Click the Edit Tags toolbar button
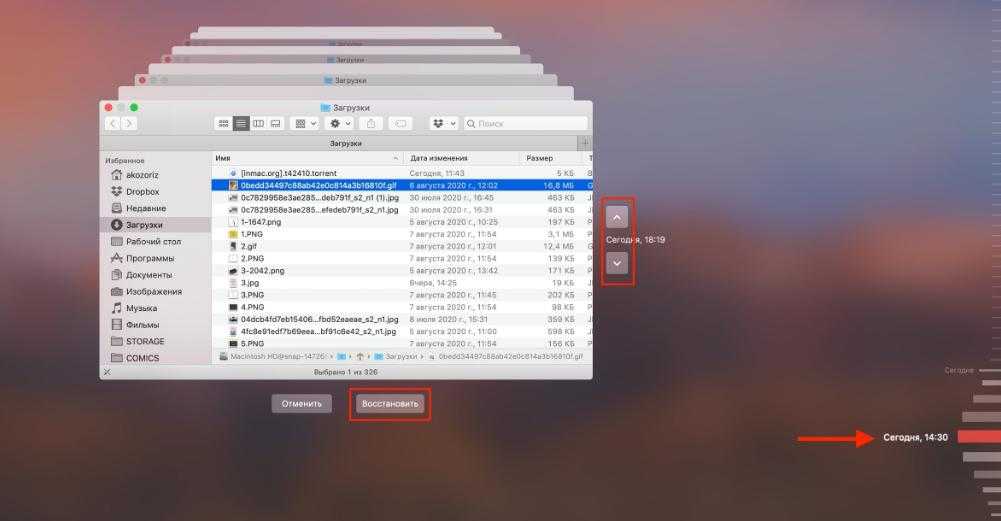The height and width of the screenshot is (521, 1001). (400, 123)
